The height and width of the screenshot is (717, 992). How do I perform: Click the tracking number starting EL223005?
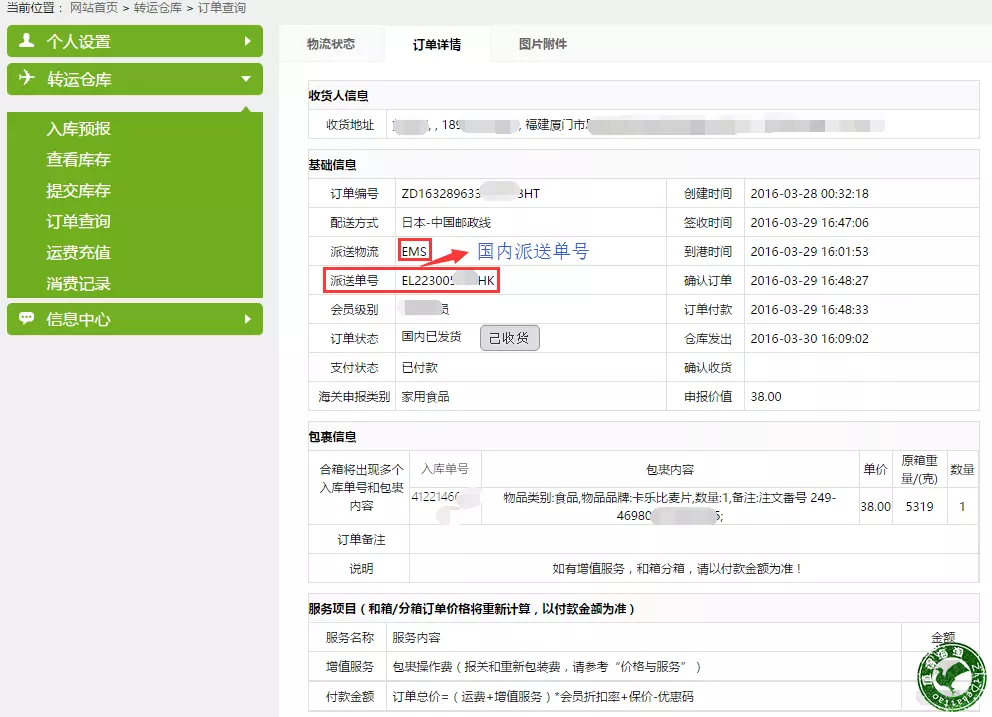(448, 280)
